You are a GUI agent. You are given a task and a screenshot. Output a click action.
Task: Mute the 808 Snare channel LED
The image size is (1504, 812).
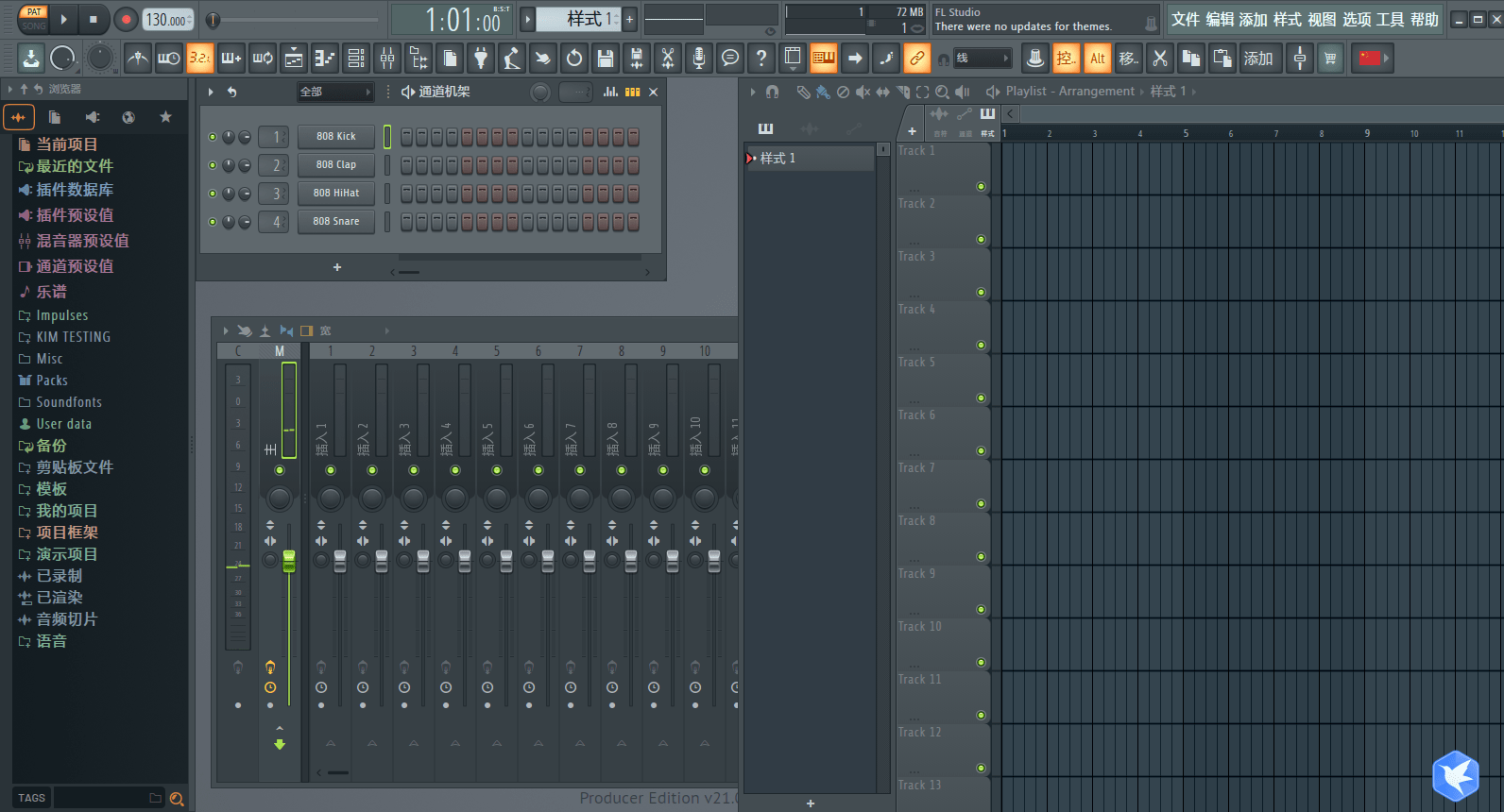213,222
